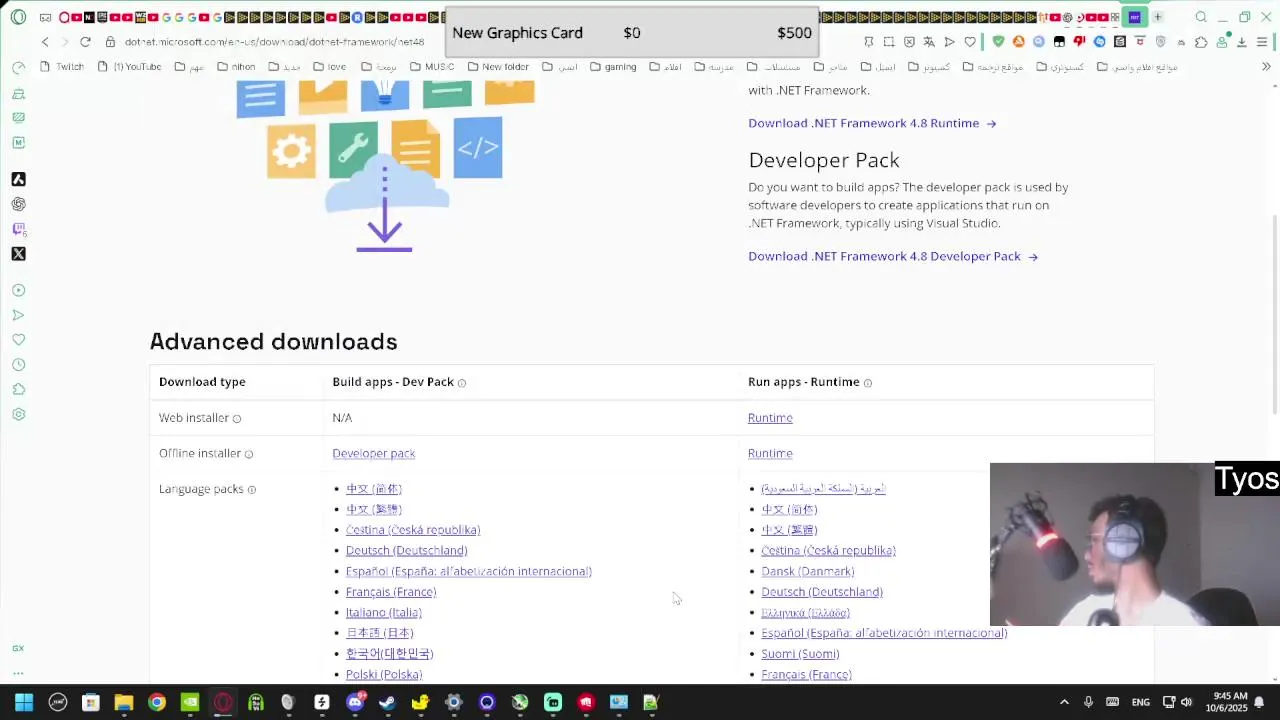1280x720 pixels.
Task: Open GX Control speedometer icon in the sidebar
Action: pyautogui.click(x=18, y=67)
